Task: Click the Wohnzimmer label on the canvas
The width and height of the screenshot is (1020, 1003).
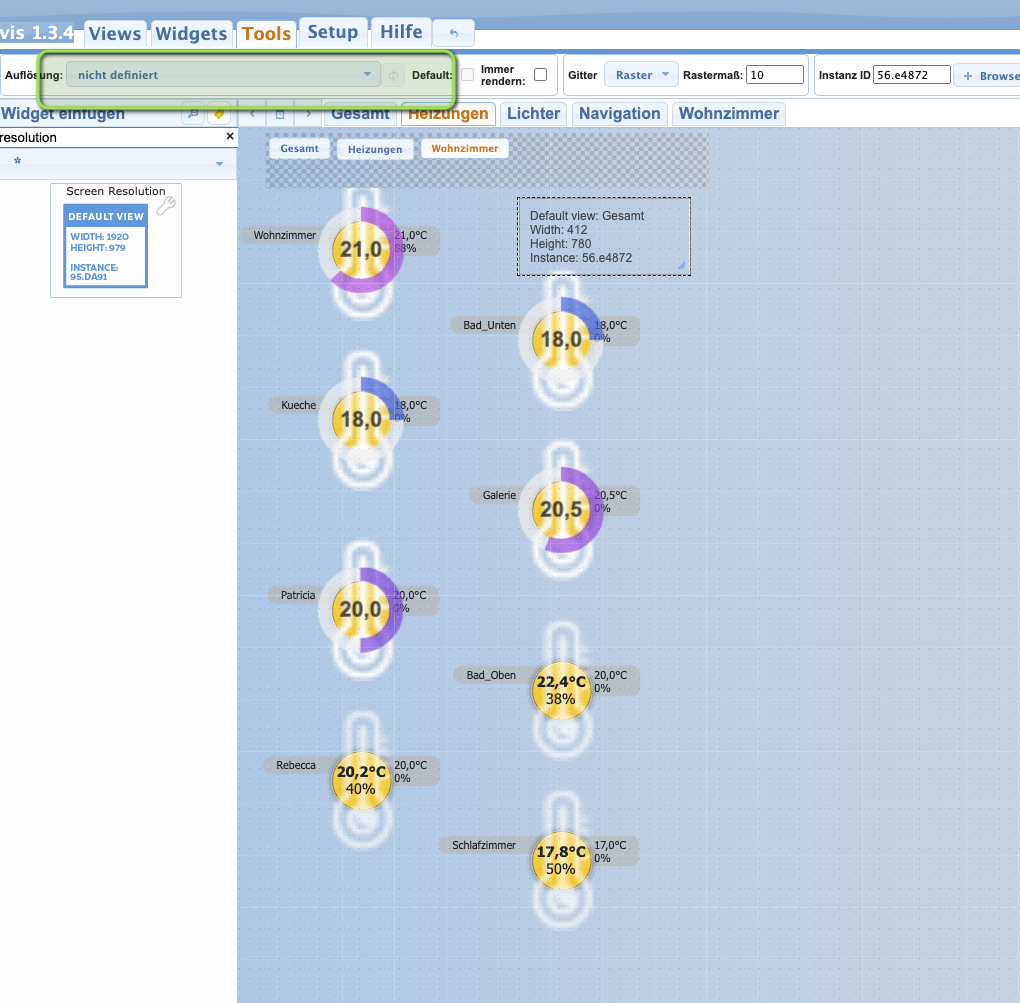Action: click(x=284, y=235)
